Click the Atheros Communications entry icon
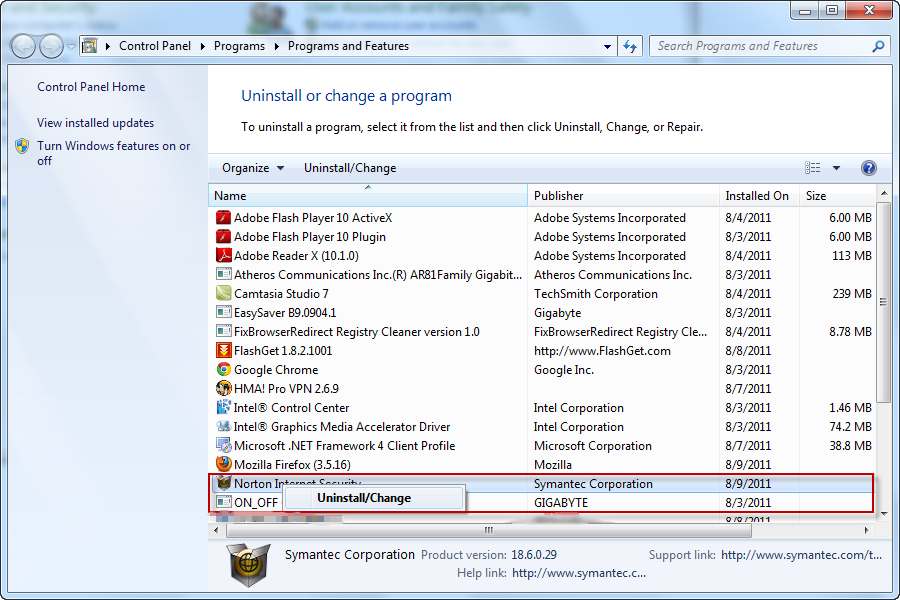The image size is (900, 600). coord(223,274)
